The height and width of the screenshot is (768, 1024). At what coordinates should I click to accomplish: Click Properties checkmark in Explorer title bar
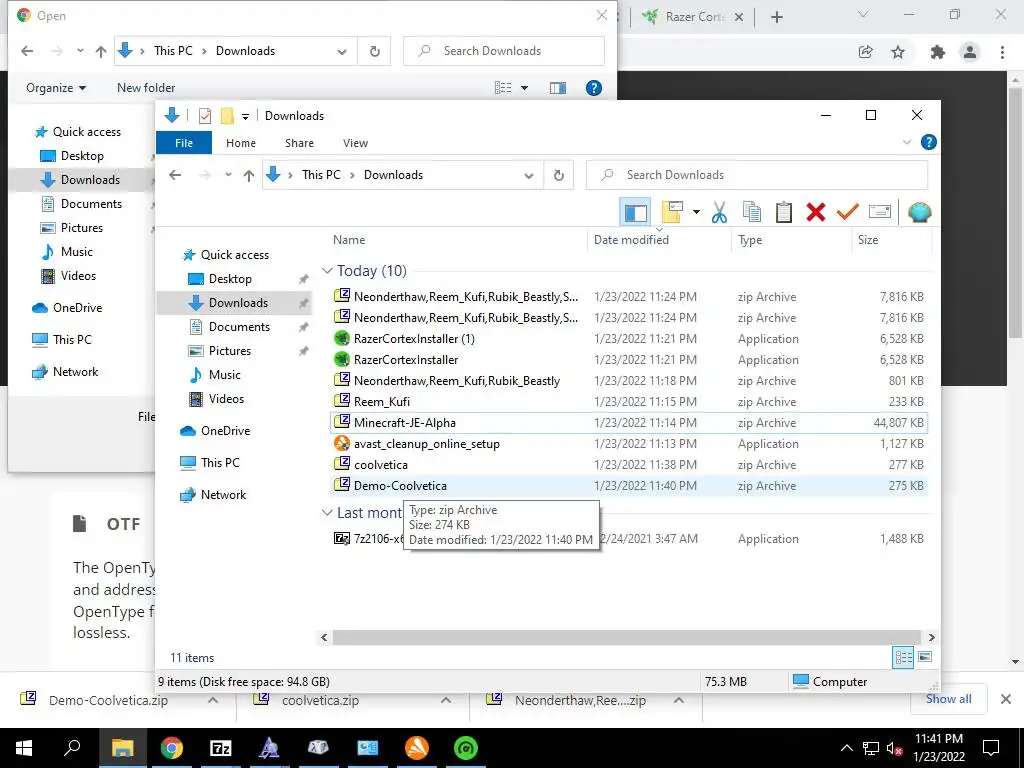(204, 116)
